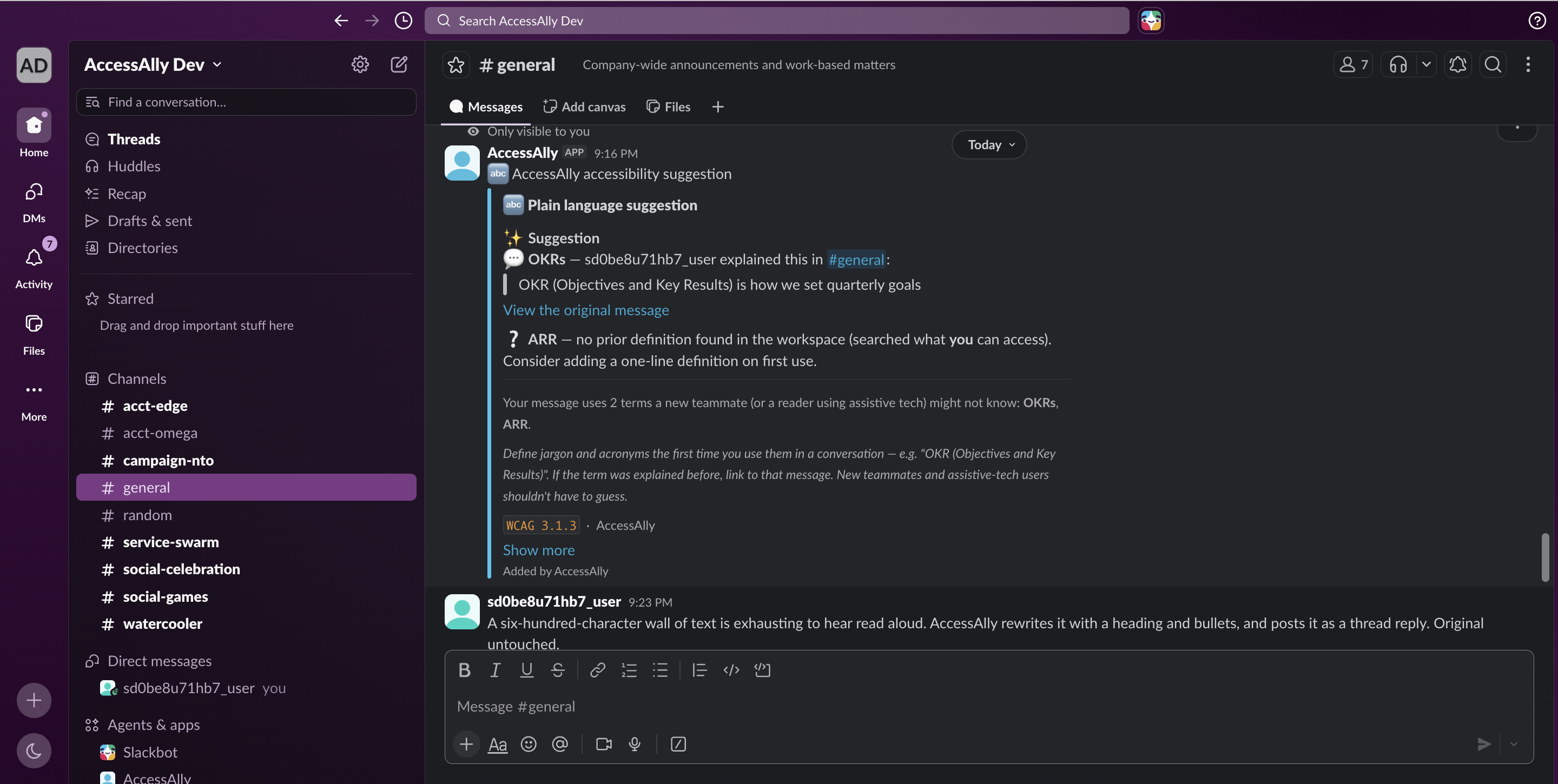Open the history clock icon
1558x784 pixels.
click(x=404, y=21)
